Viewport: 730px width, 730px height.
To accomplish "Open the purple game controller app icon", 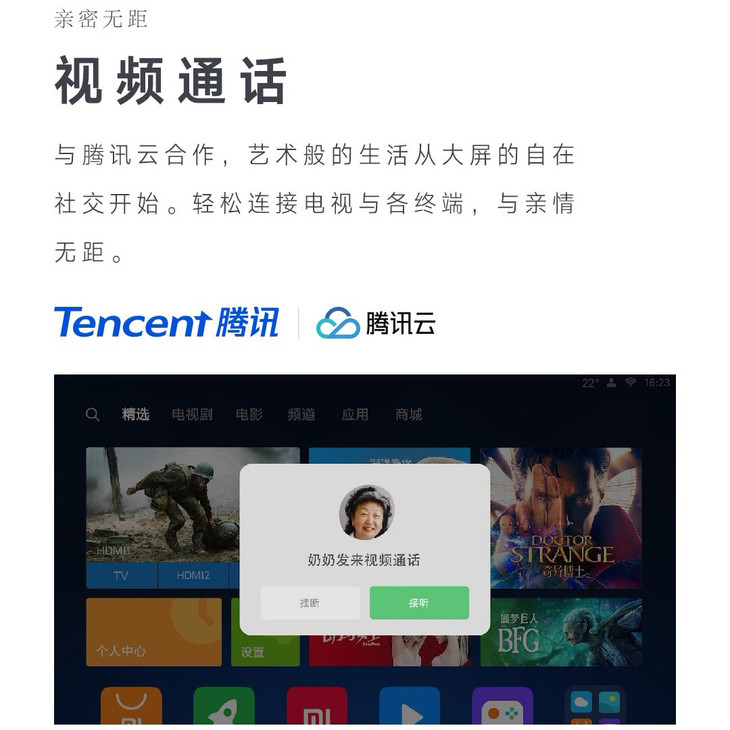I will coord(502,706).
